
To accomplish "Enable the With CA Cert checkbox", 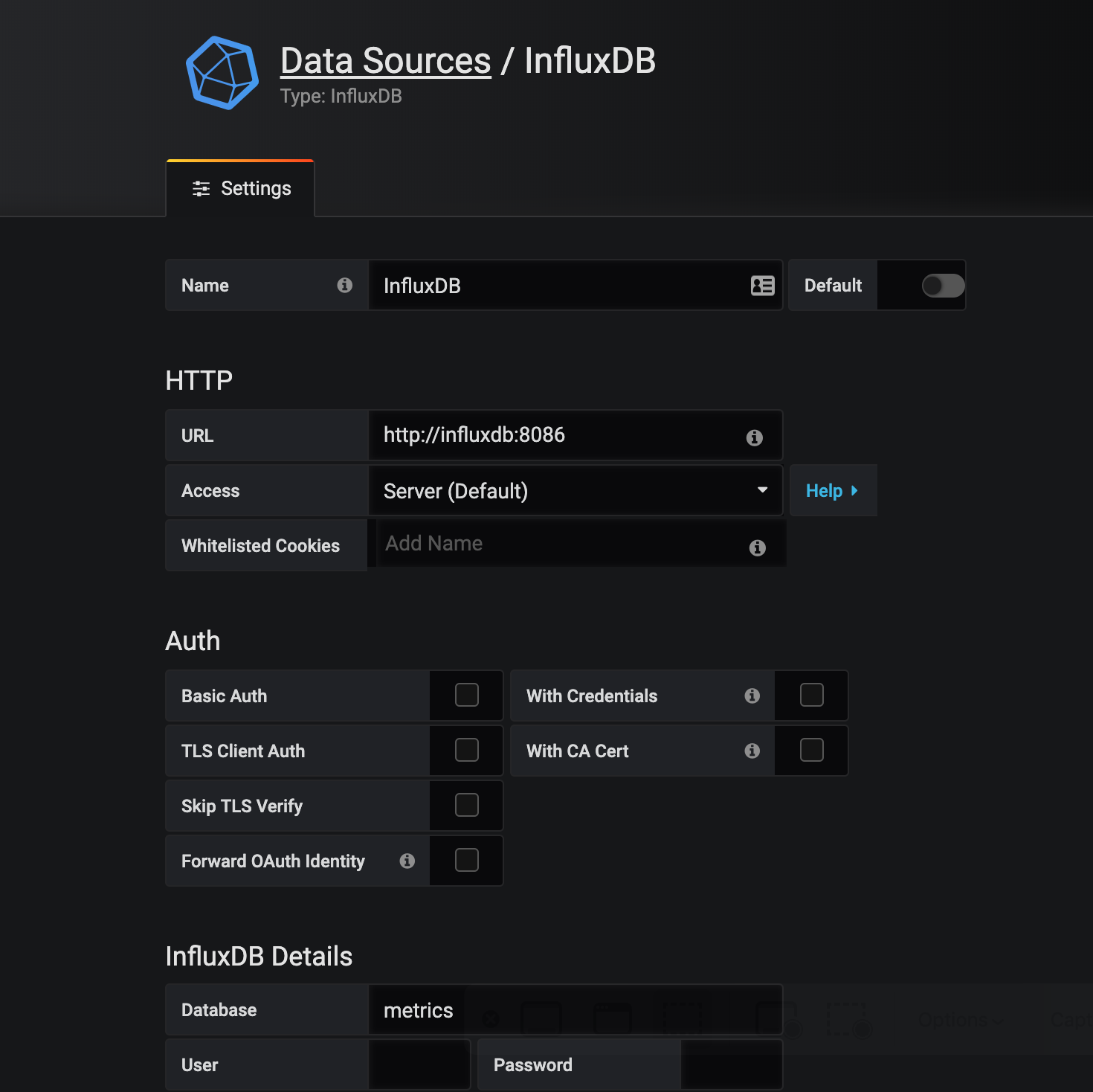I will coord(812,750).
